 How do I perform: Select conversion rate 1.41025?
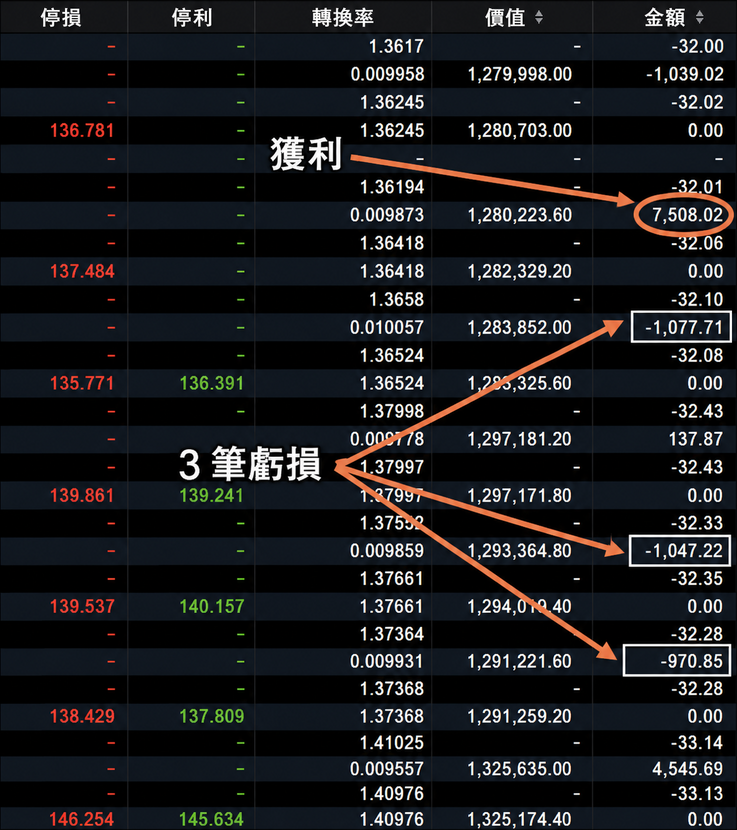click(392, 742)
